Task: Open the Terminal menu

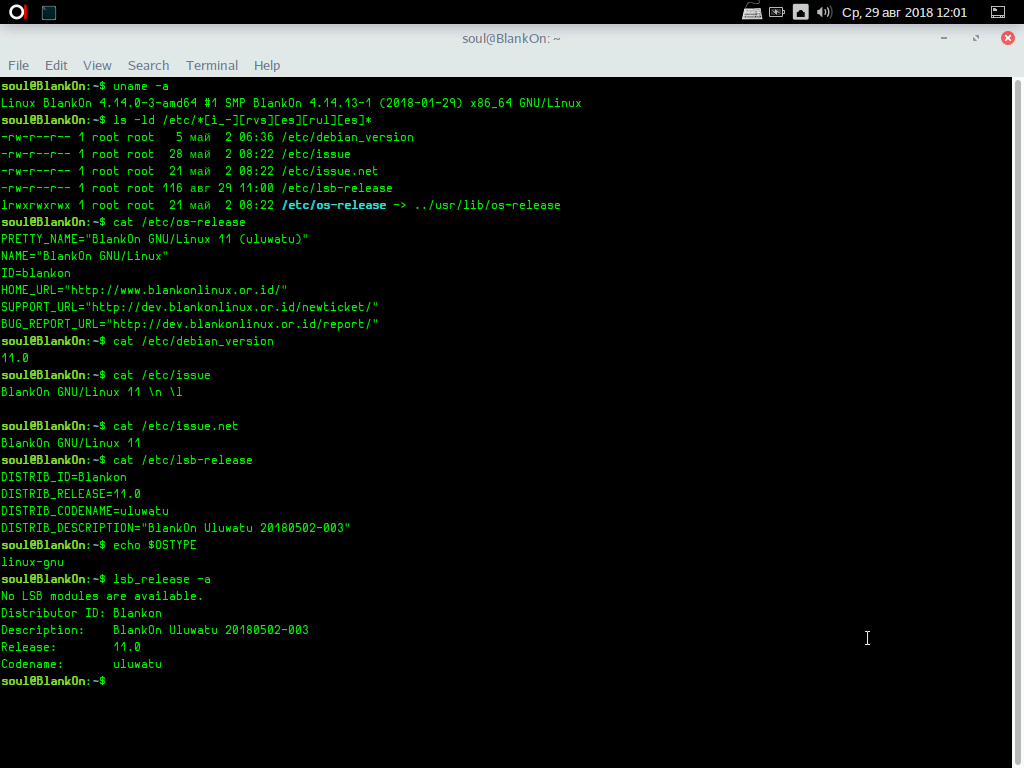Action: tap(212, 65)
